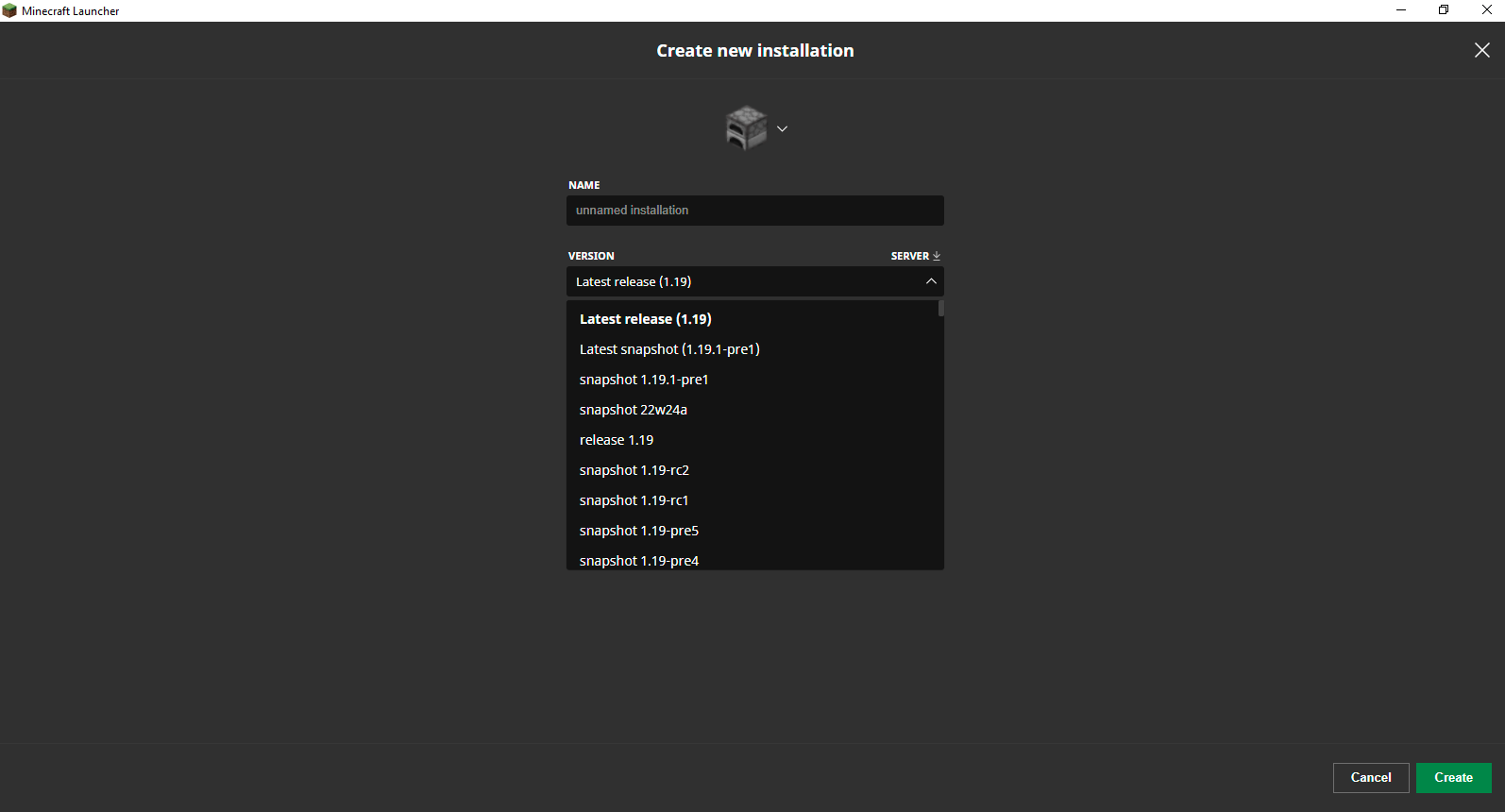This screenshot has width=1505, height=812.
Task: Collapse the Version dropdown showing Latest release (1.19)
Action: pyautogui.click(x=755, y=281)
